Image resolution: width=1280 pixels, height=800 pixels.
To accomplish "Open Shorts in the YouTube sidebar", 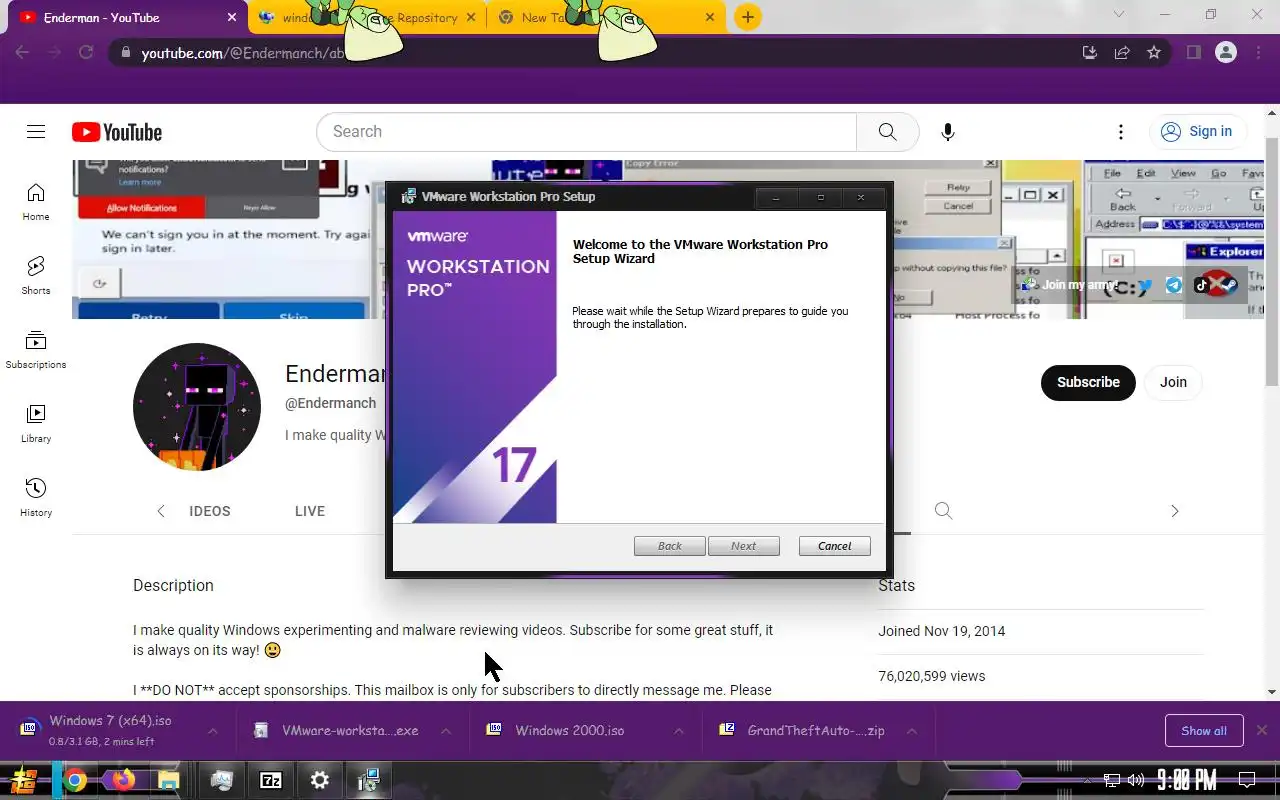I will click(x=36, y=275).
